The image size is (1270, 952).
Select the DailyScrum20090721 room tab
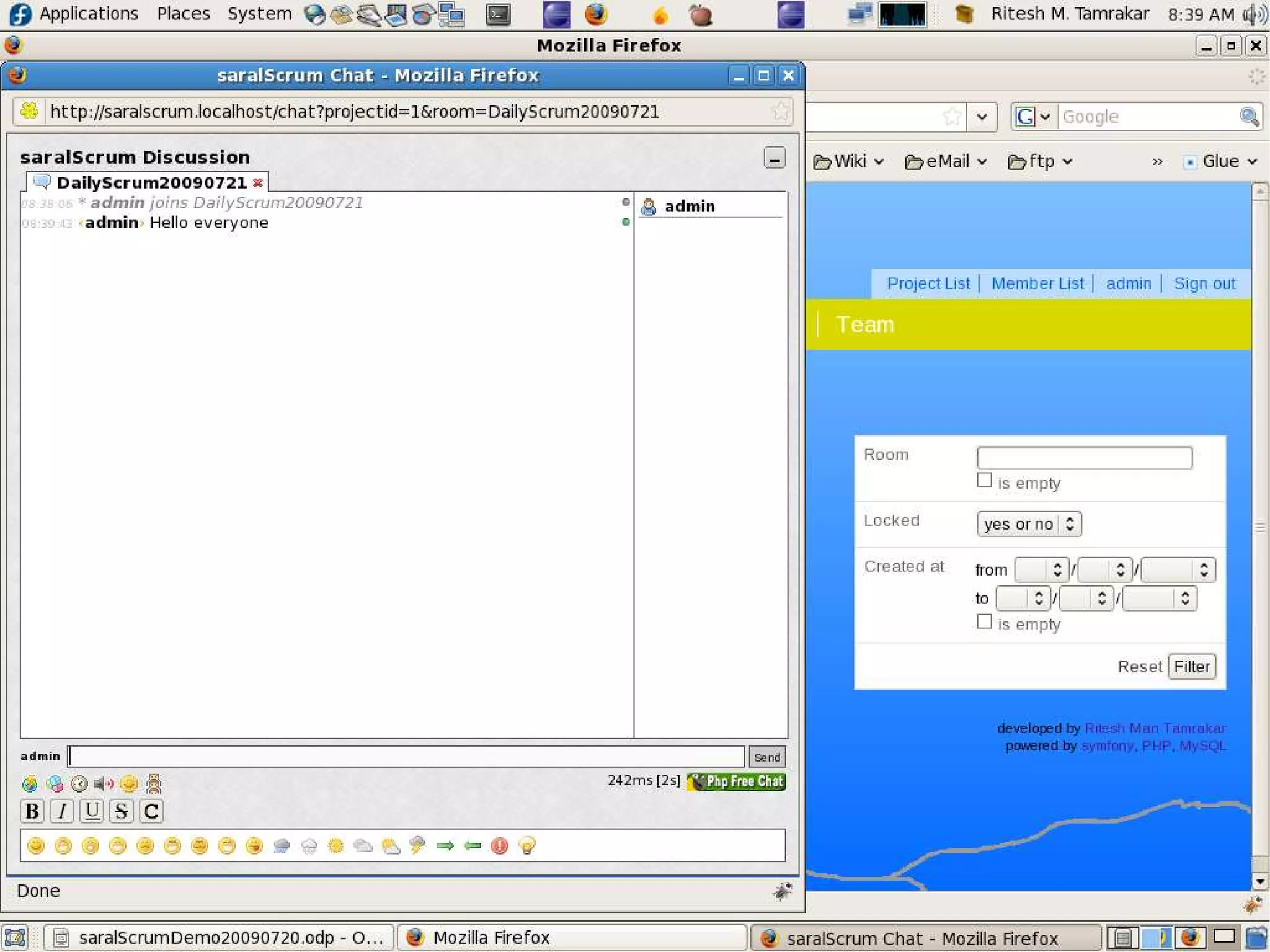point(151,183)
